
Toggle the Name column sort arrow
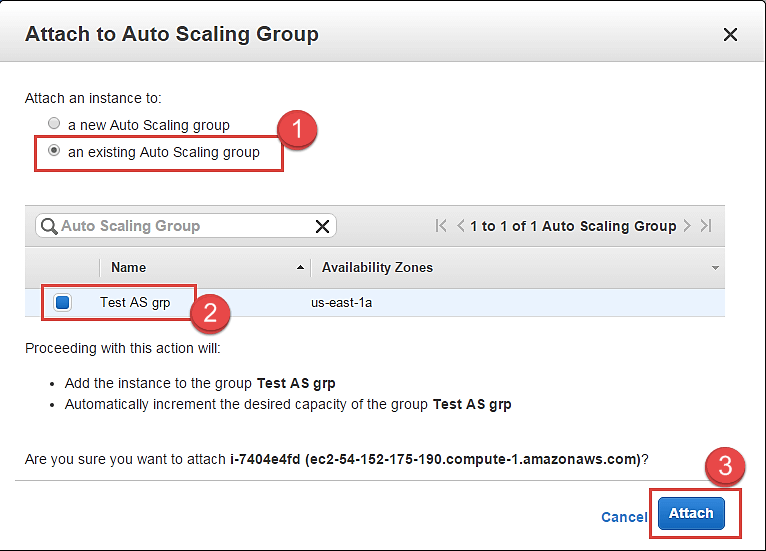[301, 268]
